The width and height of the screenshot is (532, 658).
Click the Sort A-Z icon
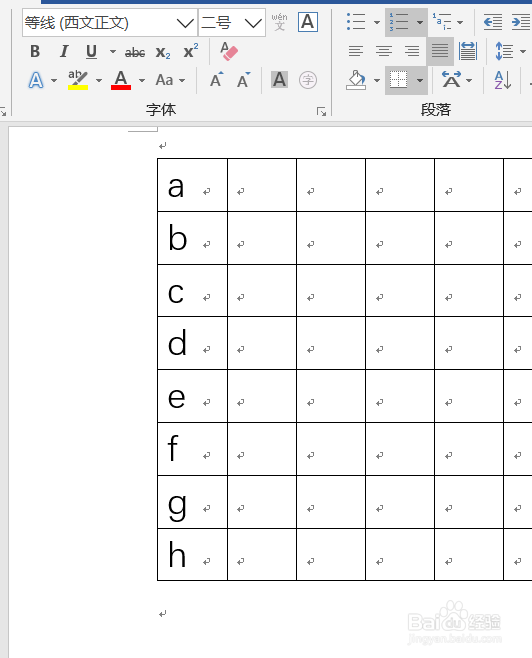[x=503, y=80]
